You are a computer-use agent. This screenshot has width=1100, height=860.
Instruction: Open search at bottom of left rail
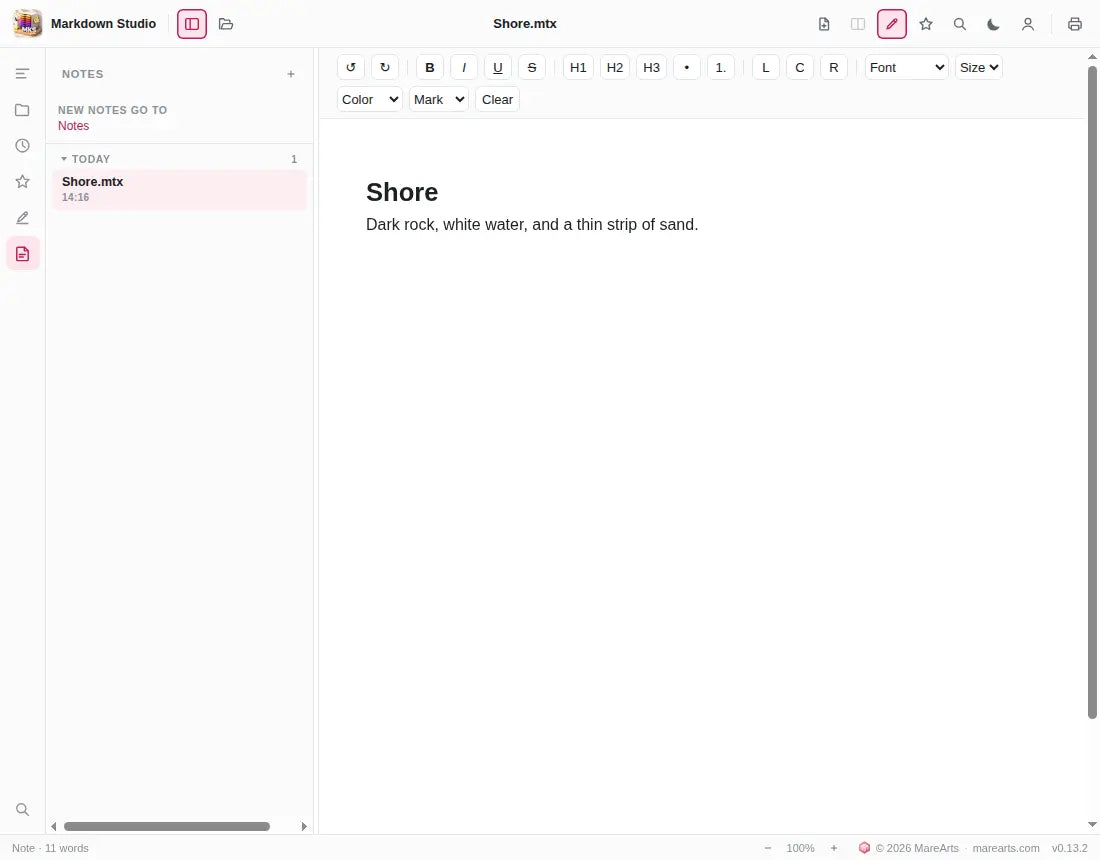coord(22,809)
